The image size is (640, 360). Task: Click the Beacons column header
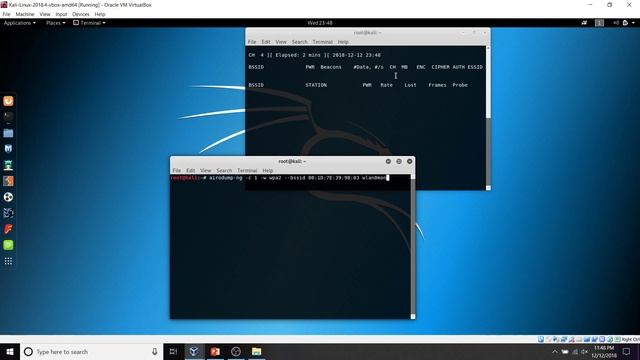coord(331,67)
